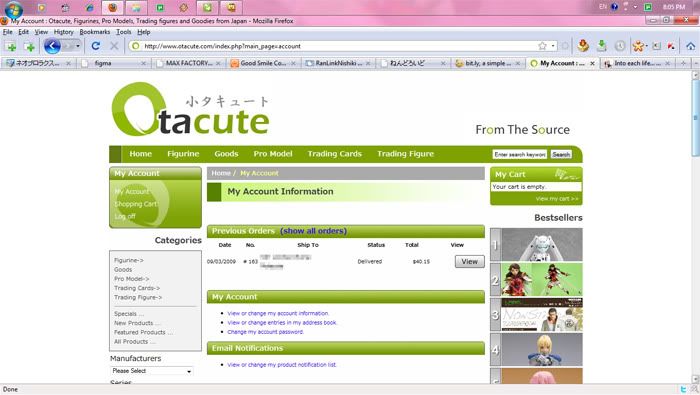Click the Home breadcrumb link
Screen dimensions: 700x395
[221, 173]
